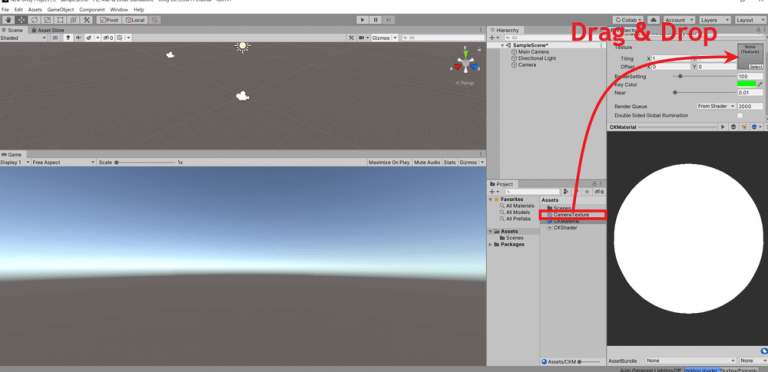768x372 pixels.
Task: Open the File menu
Action: pyautogui.click(x=5, y=10)
